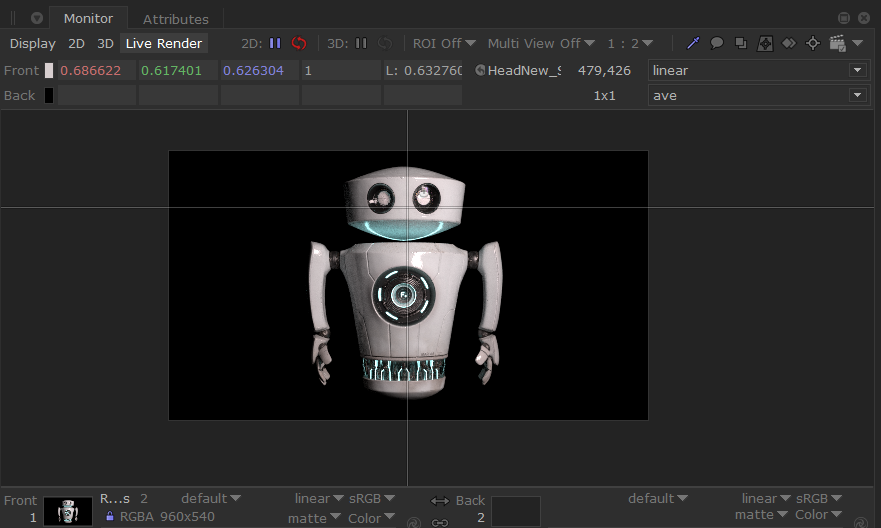
Task: Click the Front robot image thumbnail
Action: (68, 512)
